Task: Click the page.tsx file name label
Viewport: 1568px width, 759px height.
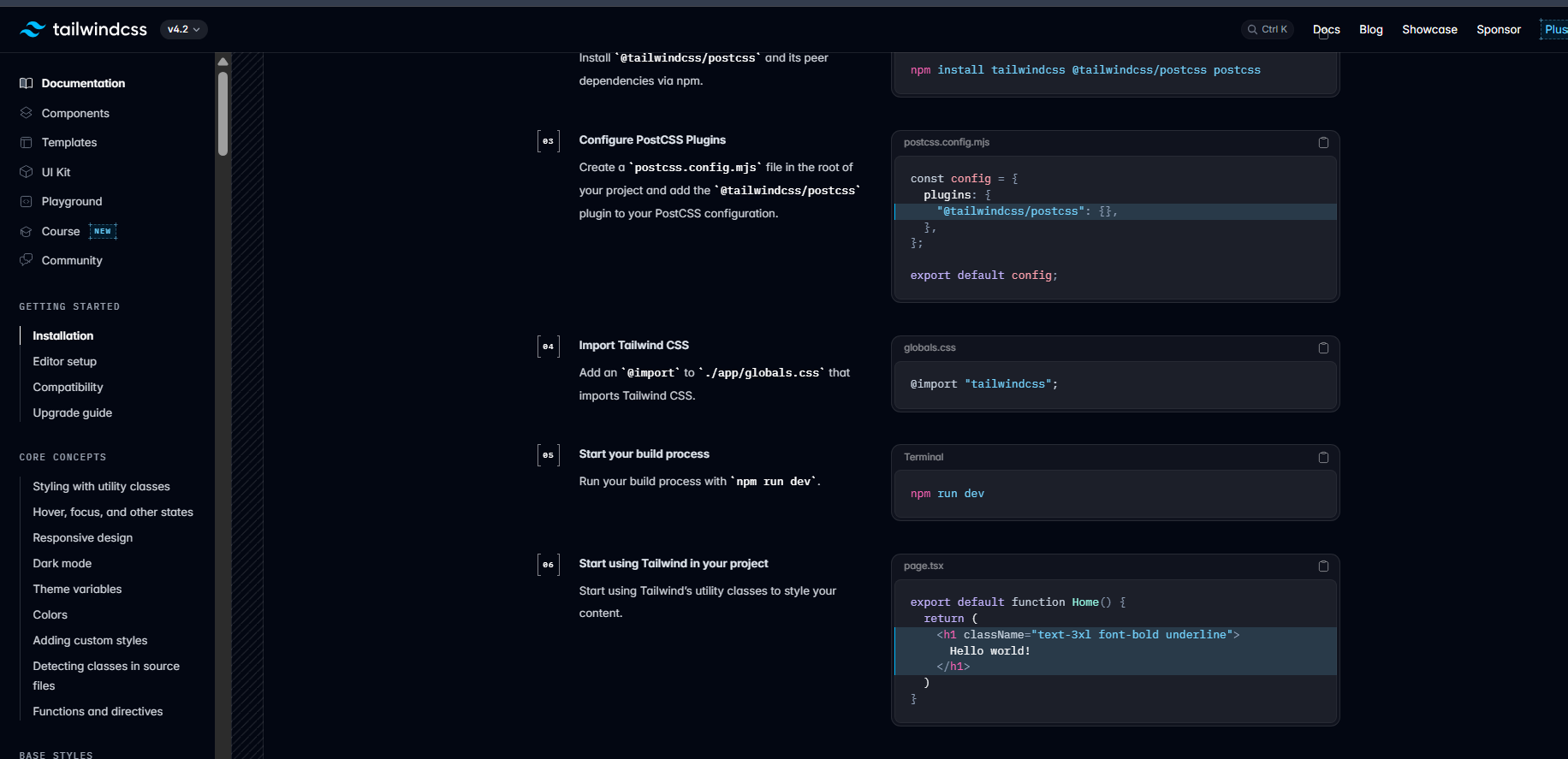Action: click(924, 566)
